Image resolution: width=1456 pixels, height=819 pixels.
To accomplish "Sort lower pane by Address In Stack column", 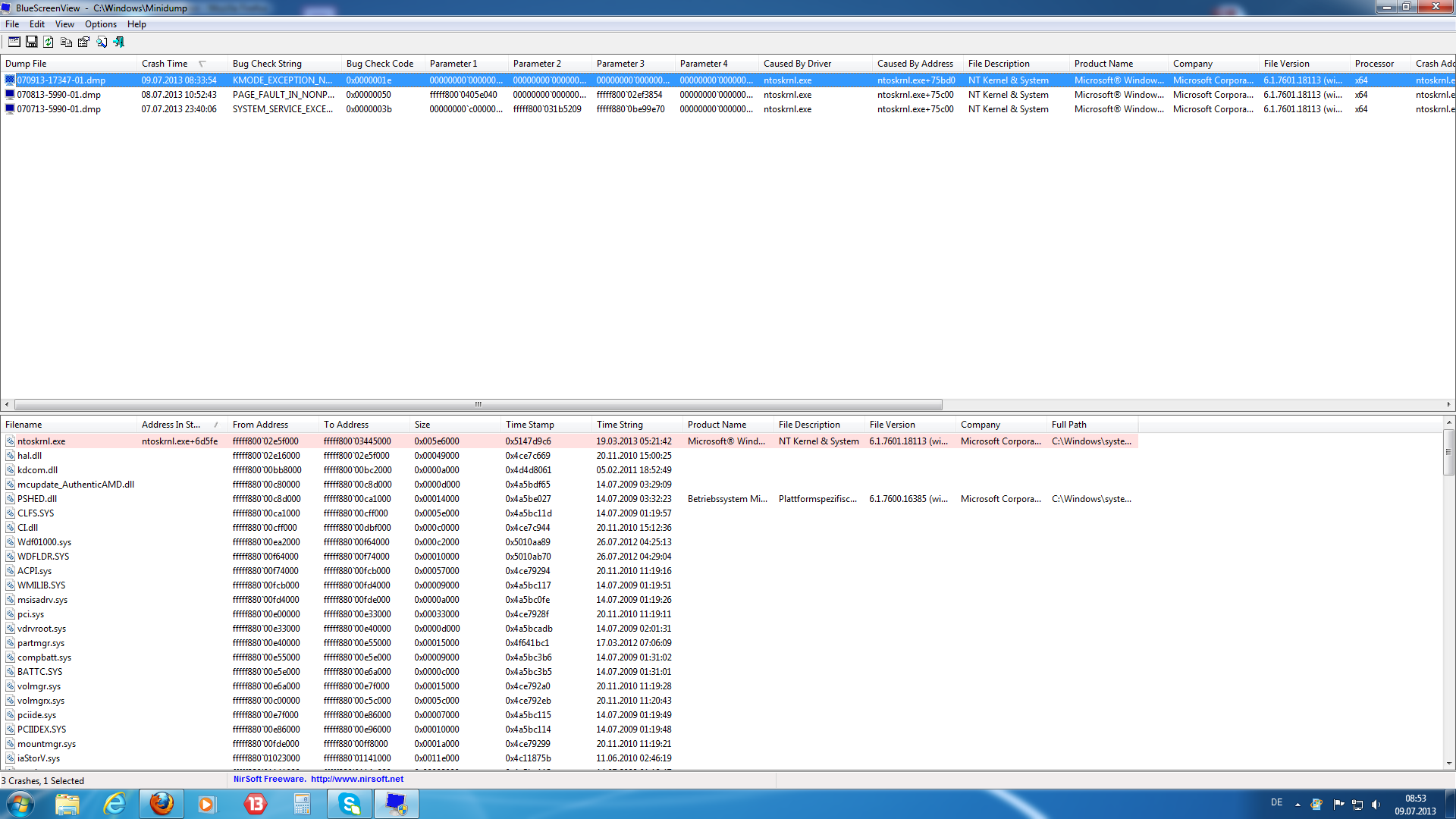I will pyautogui.click(x=183, y=425).
